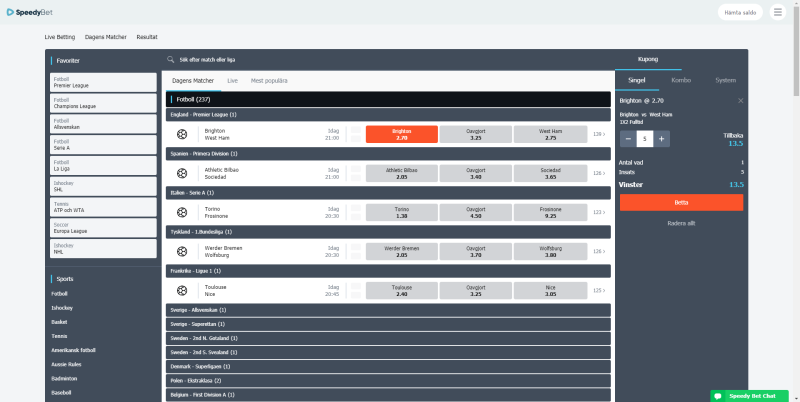Remove Brighton bet from coupon
The height and width of the screenshot is (402, 800).
[x=740, y=101]
